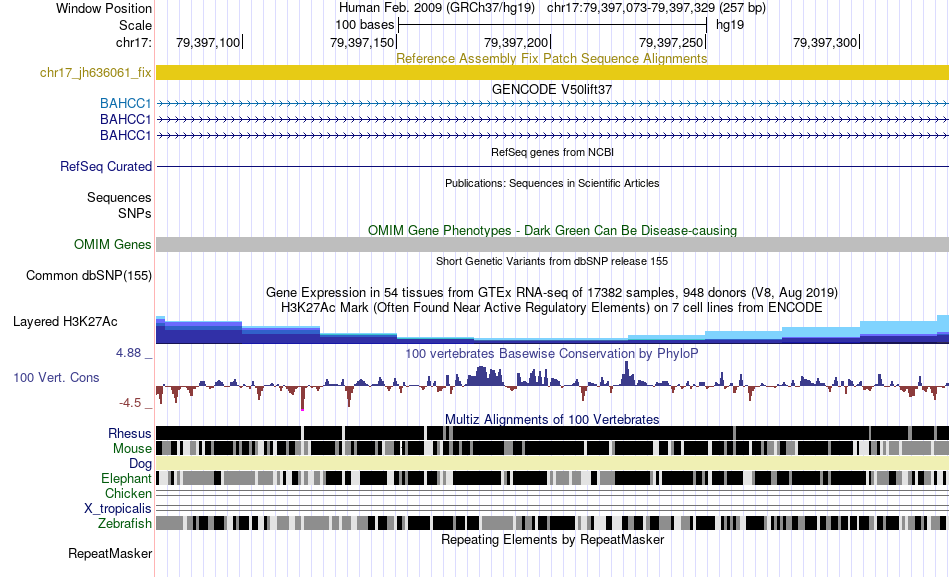Select the Dog alignment row label
This screenshot has height=577, width=950.
point(140,464)
